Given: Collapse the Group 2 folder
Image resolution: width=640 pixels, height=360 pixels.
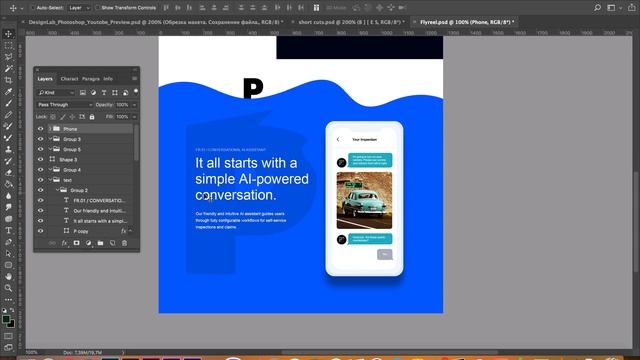Looking at the screenshot, I should (x=57, y=190).
